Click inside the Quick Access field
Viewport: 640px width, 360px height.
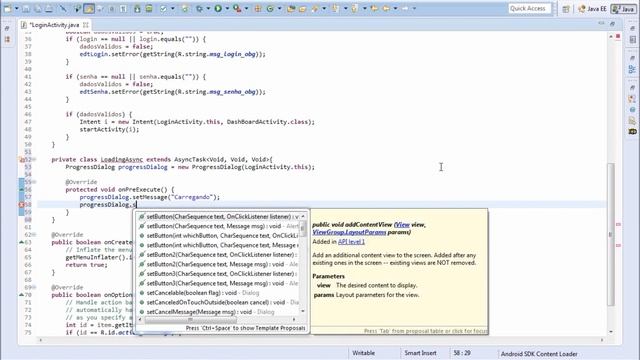tap(529, 9)
